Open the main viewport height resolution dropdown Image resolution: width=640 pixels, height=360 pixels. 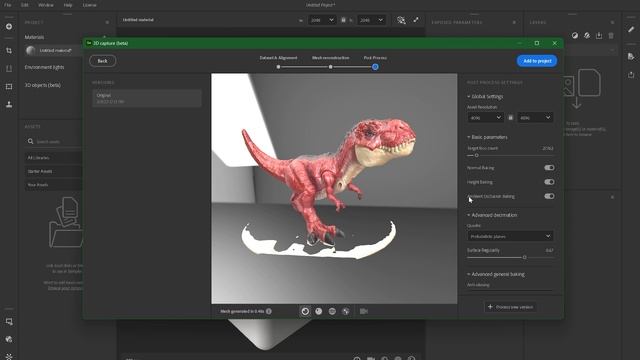click(x=371, y=20)
